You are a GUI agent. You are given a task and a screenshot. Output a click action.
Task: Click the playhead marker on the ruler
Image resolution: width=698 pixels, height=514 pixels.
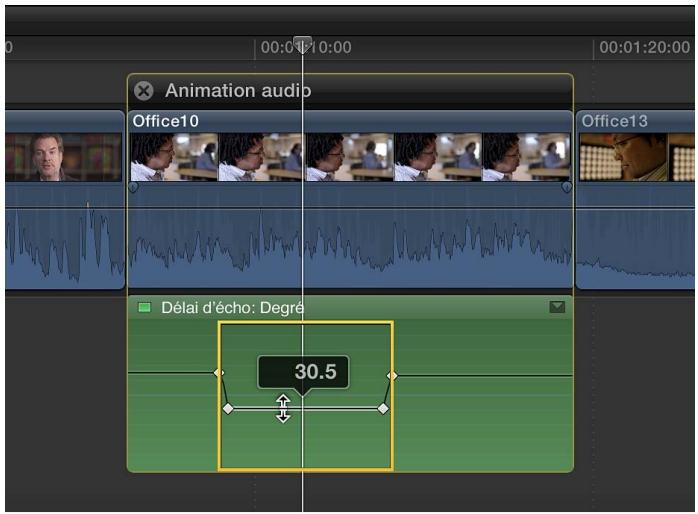[302, 45]
